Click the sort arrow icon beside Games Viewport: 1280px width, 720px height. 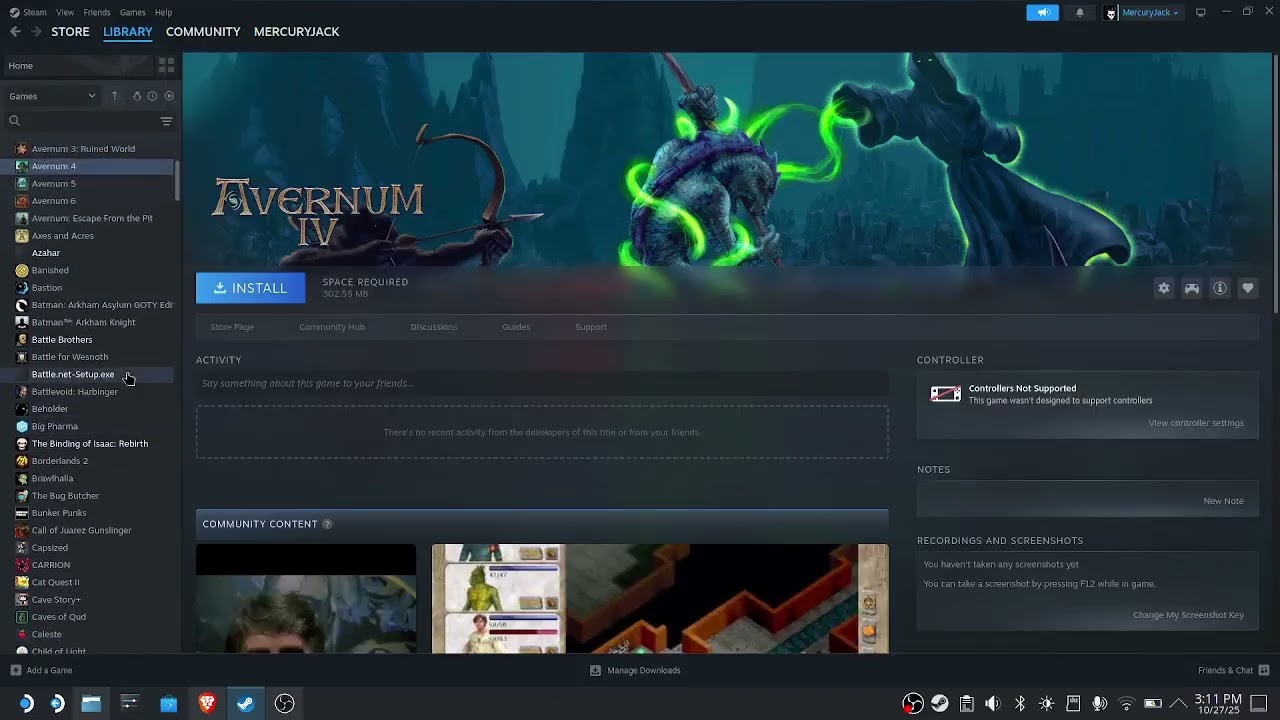[114, 96]
